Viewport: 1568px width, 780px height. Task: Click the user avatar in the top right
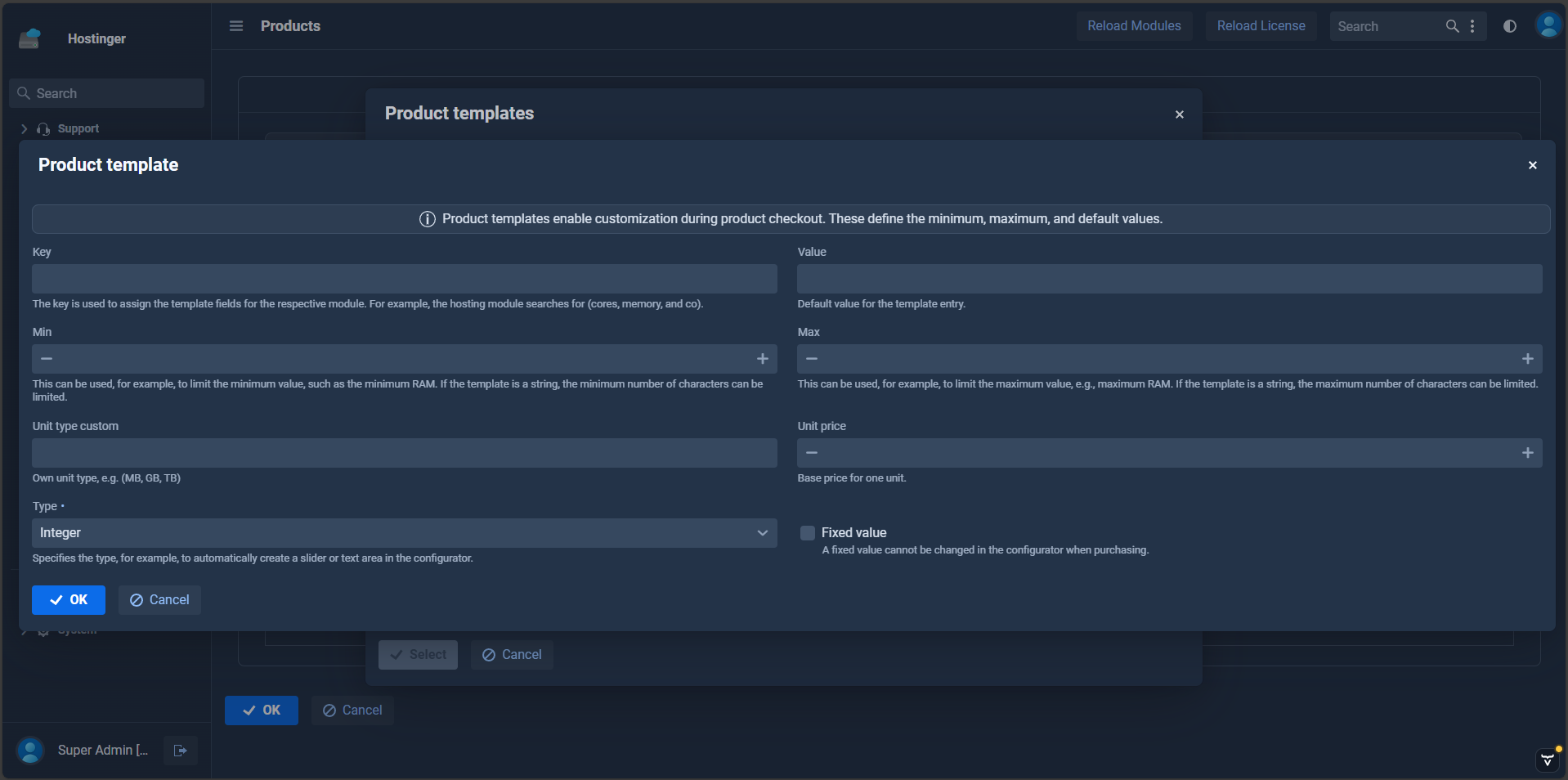click(x=1548, y=24)
